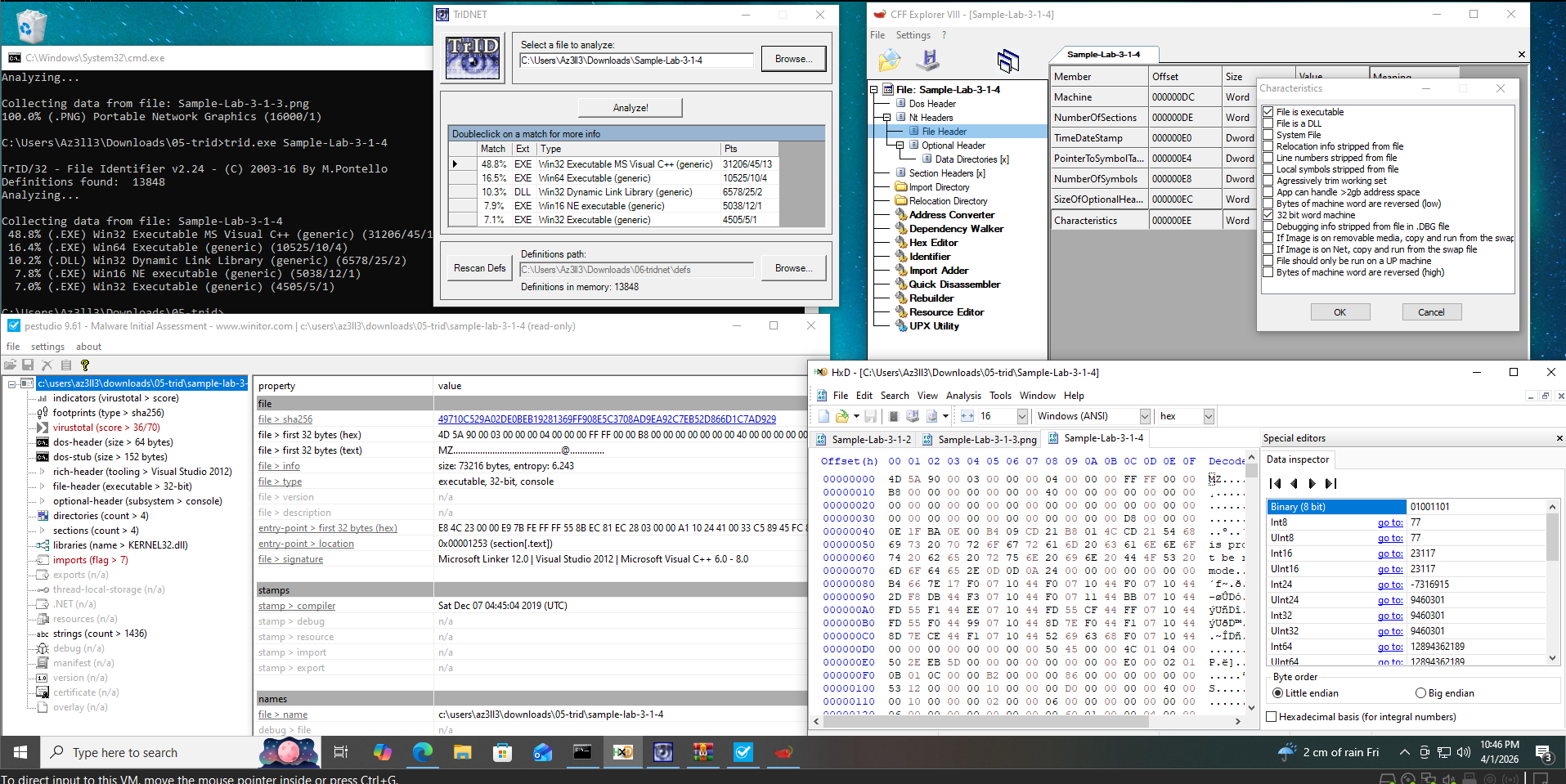
Task: Check the 'System File' characteristic
Action: point(1268,135)
